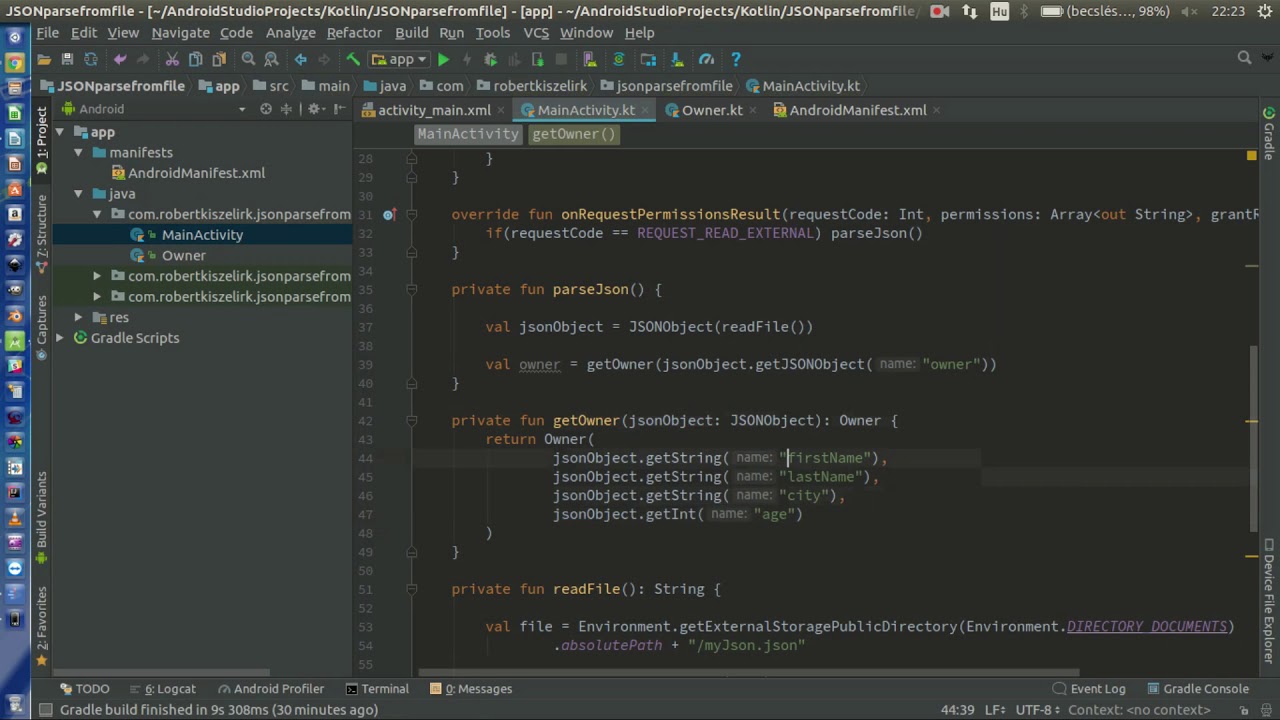
Task: Open the TODO tool window
Action: pyautogui.click(x=84, y=688)
